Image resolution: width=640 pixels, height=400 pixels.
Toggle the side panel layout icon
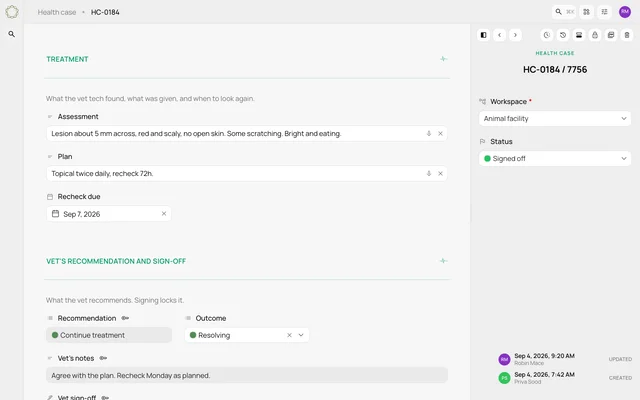coord(483,35)
